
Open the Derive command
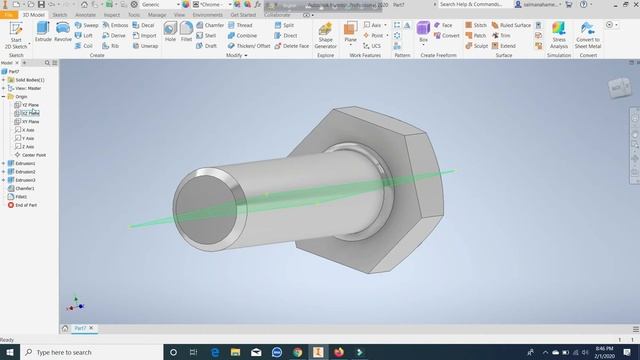pyautogui.click(x=114, y=36)
